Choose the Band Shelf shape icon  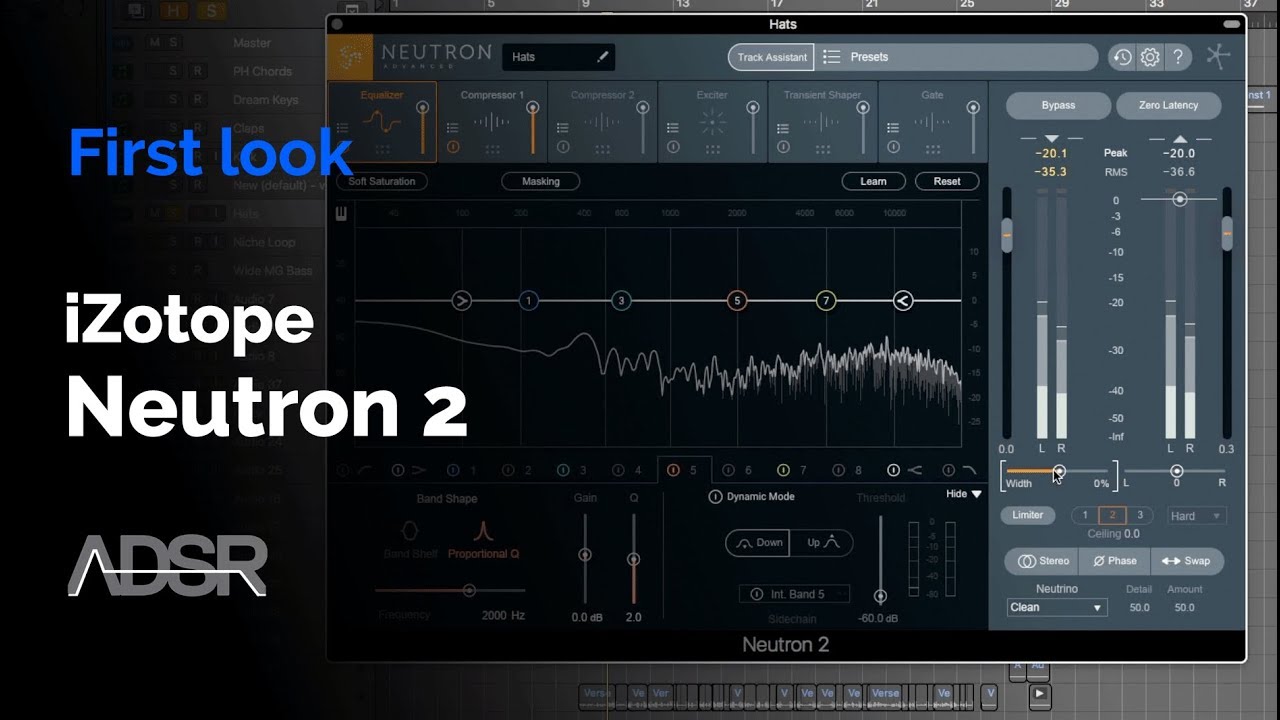410,530
